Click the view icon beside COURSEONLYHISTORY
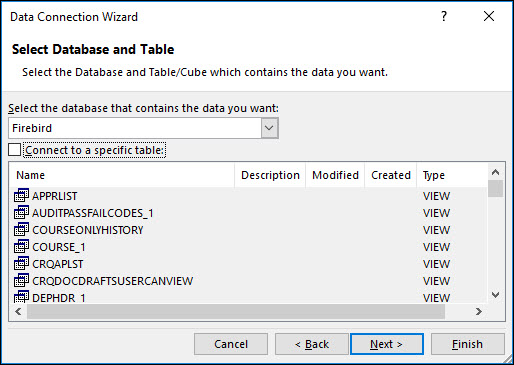 (21, 230)
